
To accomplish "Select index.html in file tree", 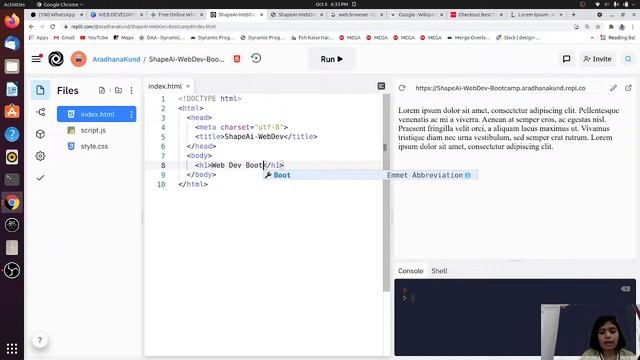I will (x=96, y=114).
